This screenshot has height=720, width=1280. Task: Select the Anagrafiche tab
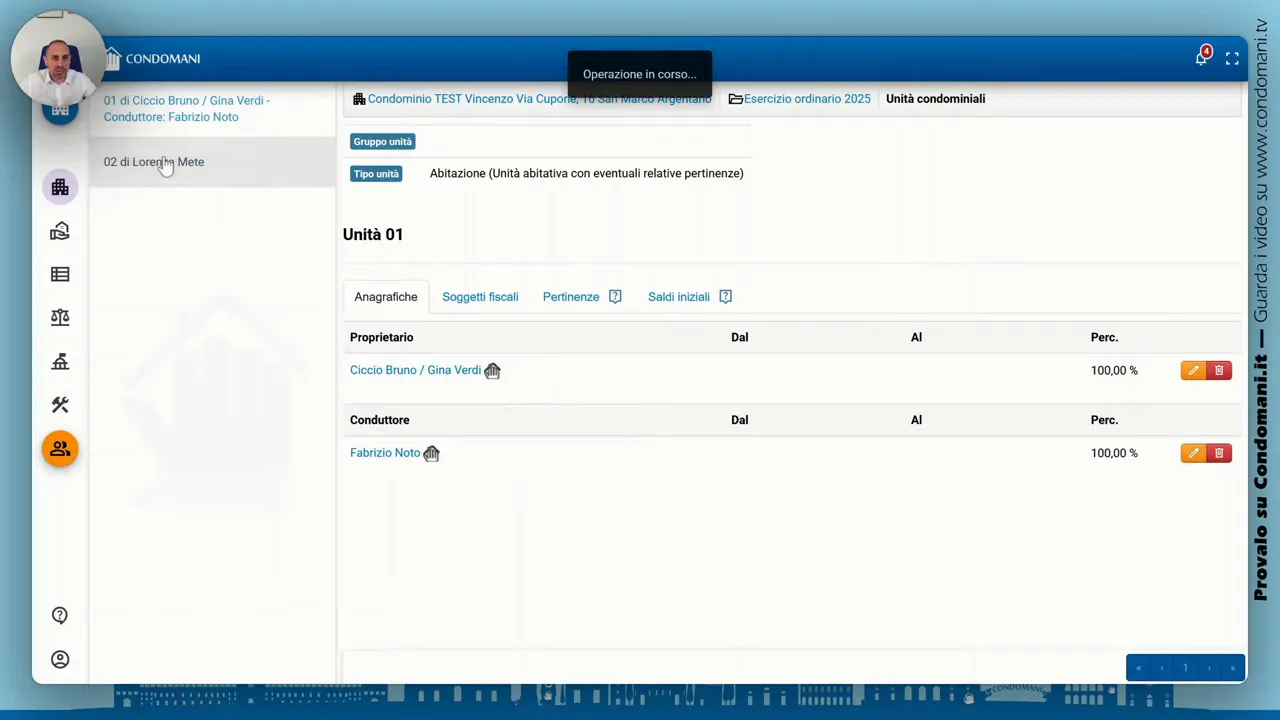pos(386,297)
